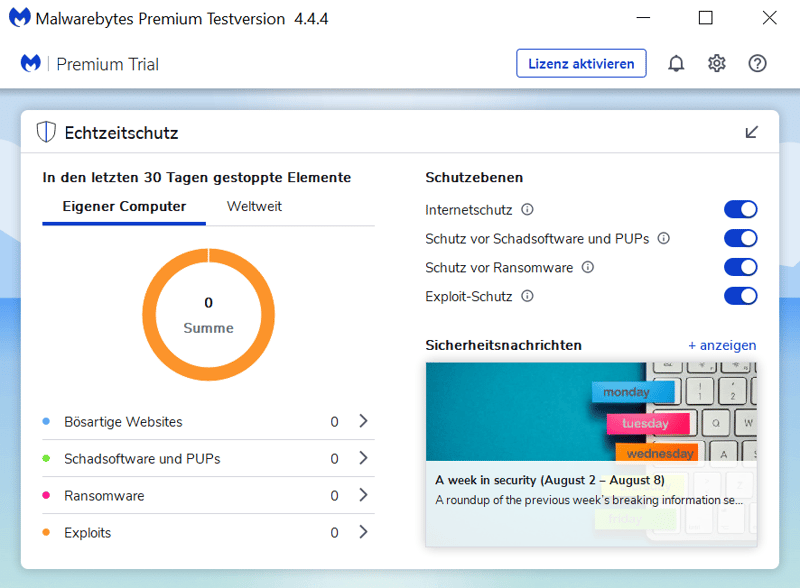Show info icon for Exploit-Schutz

[x=527, y=296]
